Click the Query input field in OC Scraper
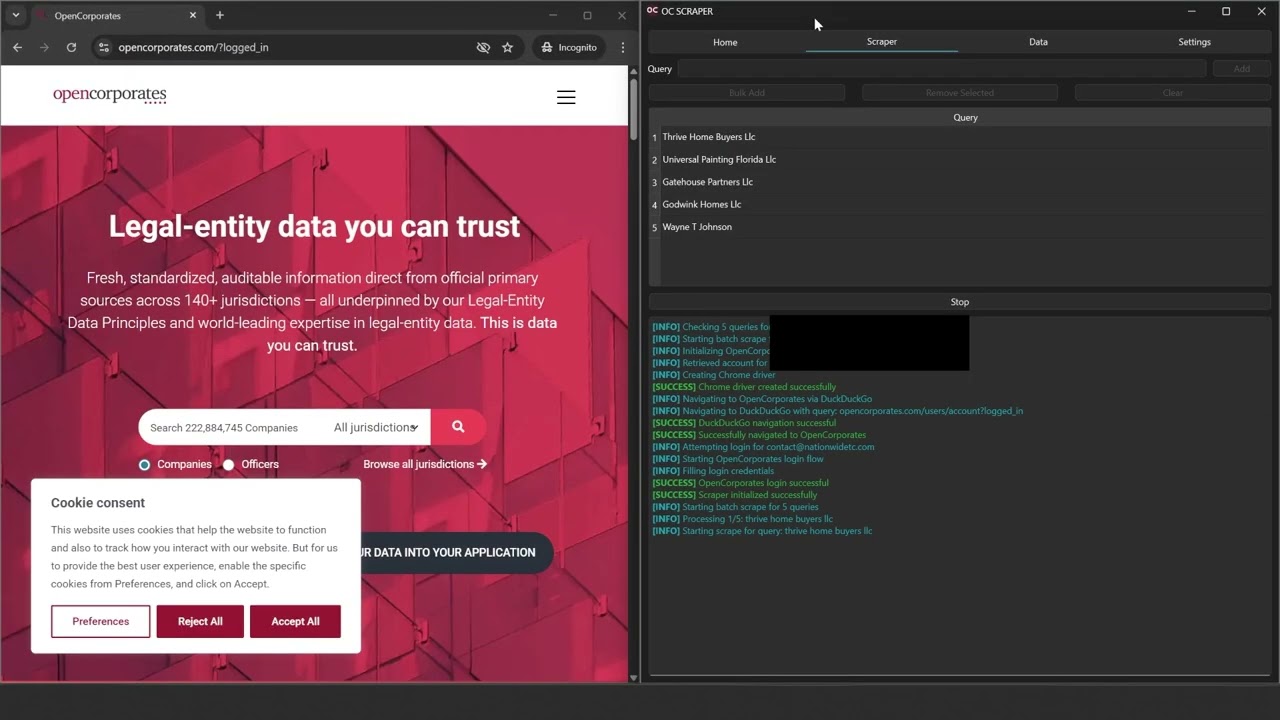Viewport: 1280px width, 720px height. click(x=942, y=69)
